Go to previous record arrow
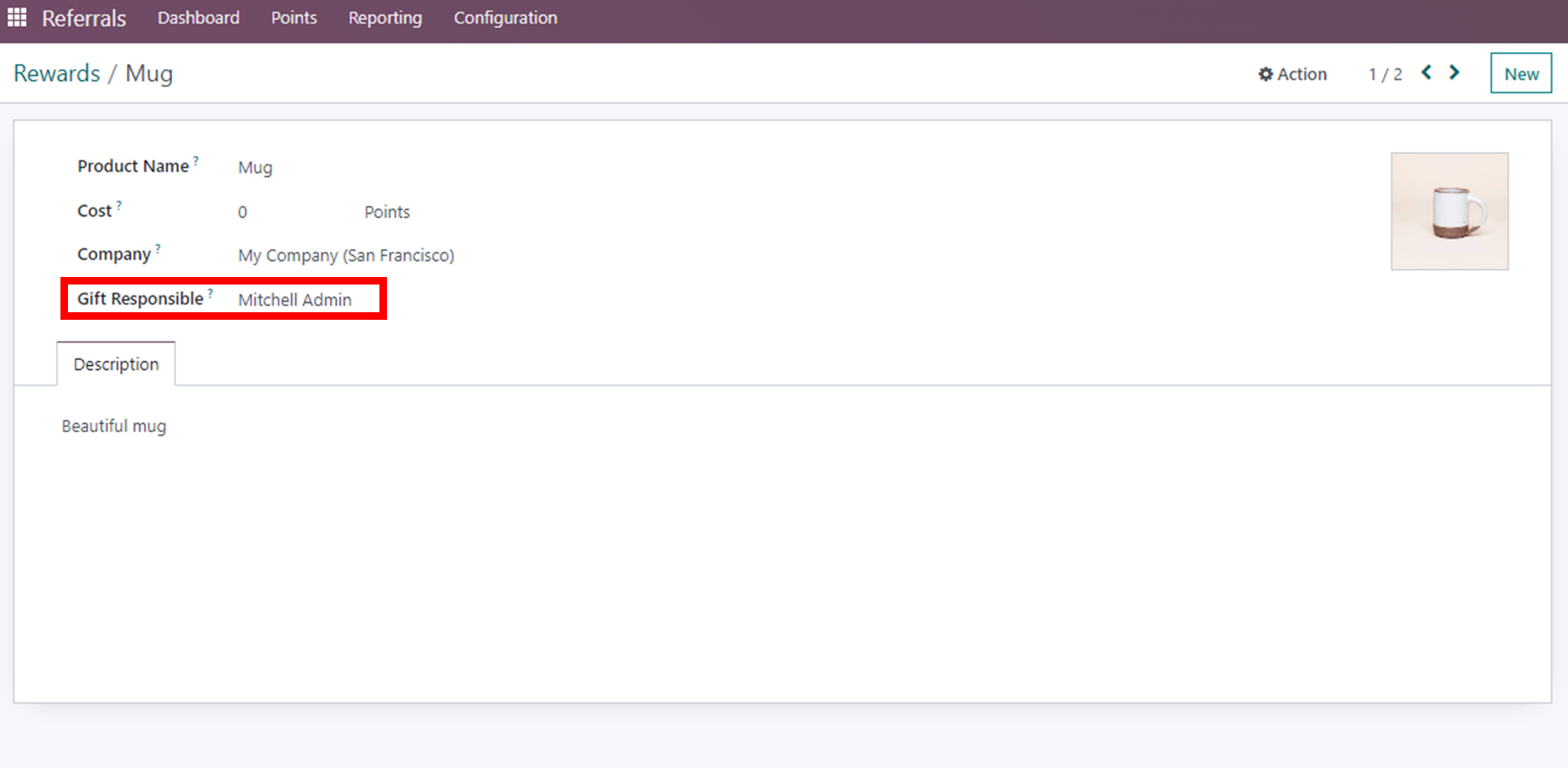1568x768 pixels. (x=1426, y=73)
